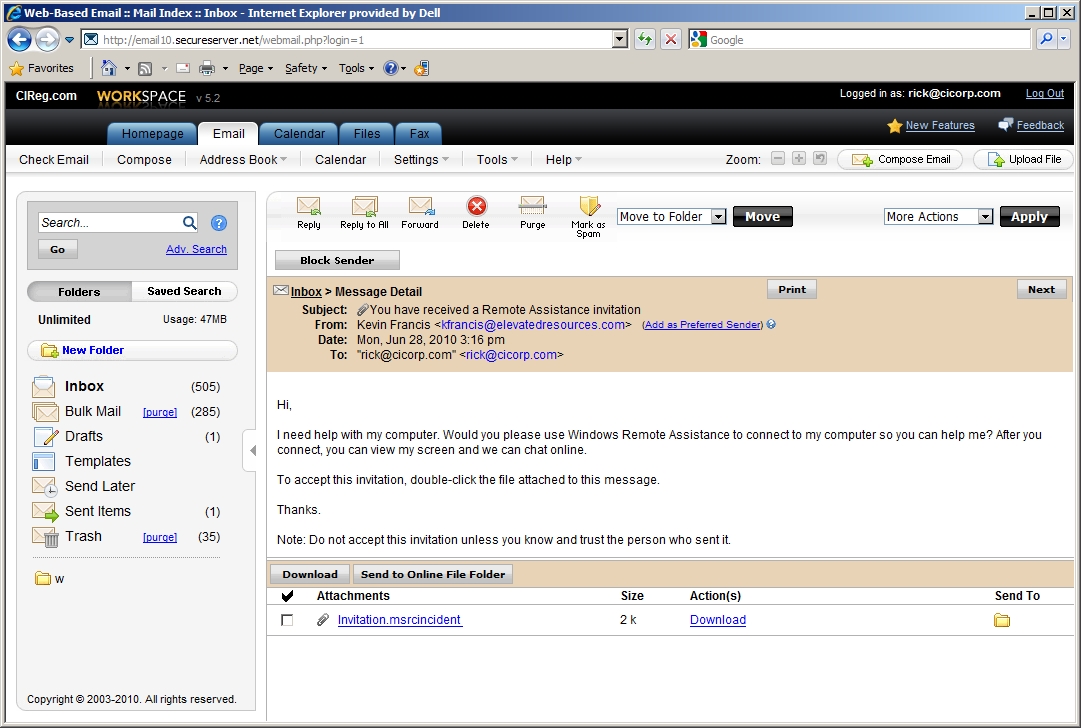Click the Google search magnifier button
Screen dimensions: 1081x728
pyautogui.click(x=1047, y=39)
